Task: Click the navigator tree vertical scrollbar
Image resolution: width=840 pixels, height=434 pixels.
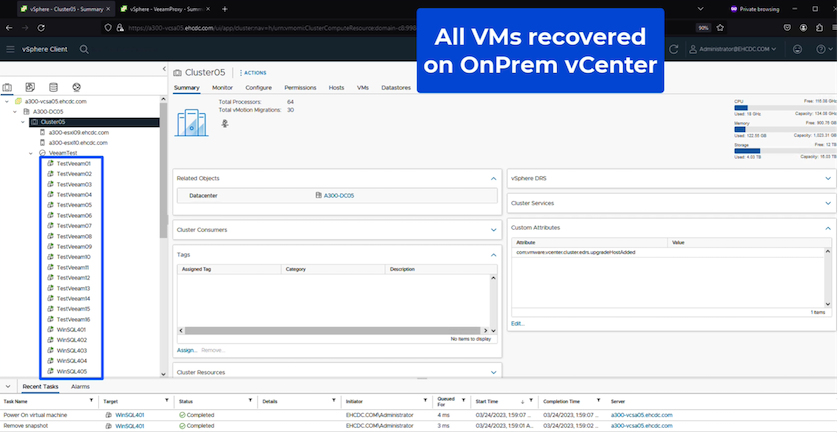Action: (163, 170)
